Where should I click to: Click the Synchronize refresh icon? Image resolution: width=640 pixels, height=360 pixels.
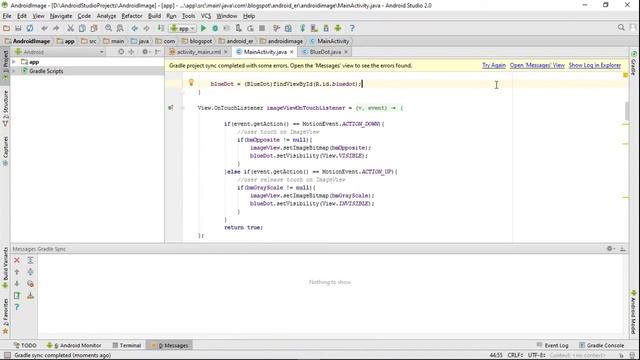tap(30, 28)
